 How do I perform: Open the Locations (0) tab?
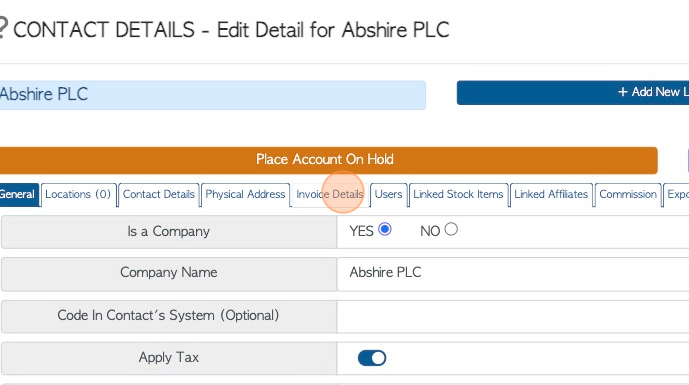78,194
